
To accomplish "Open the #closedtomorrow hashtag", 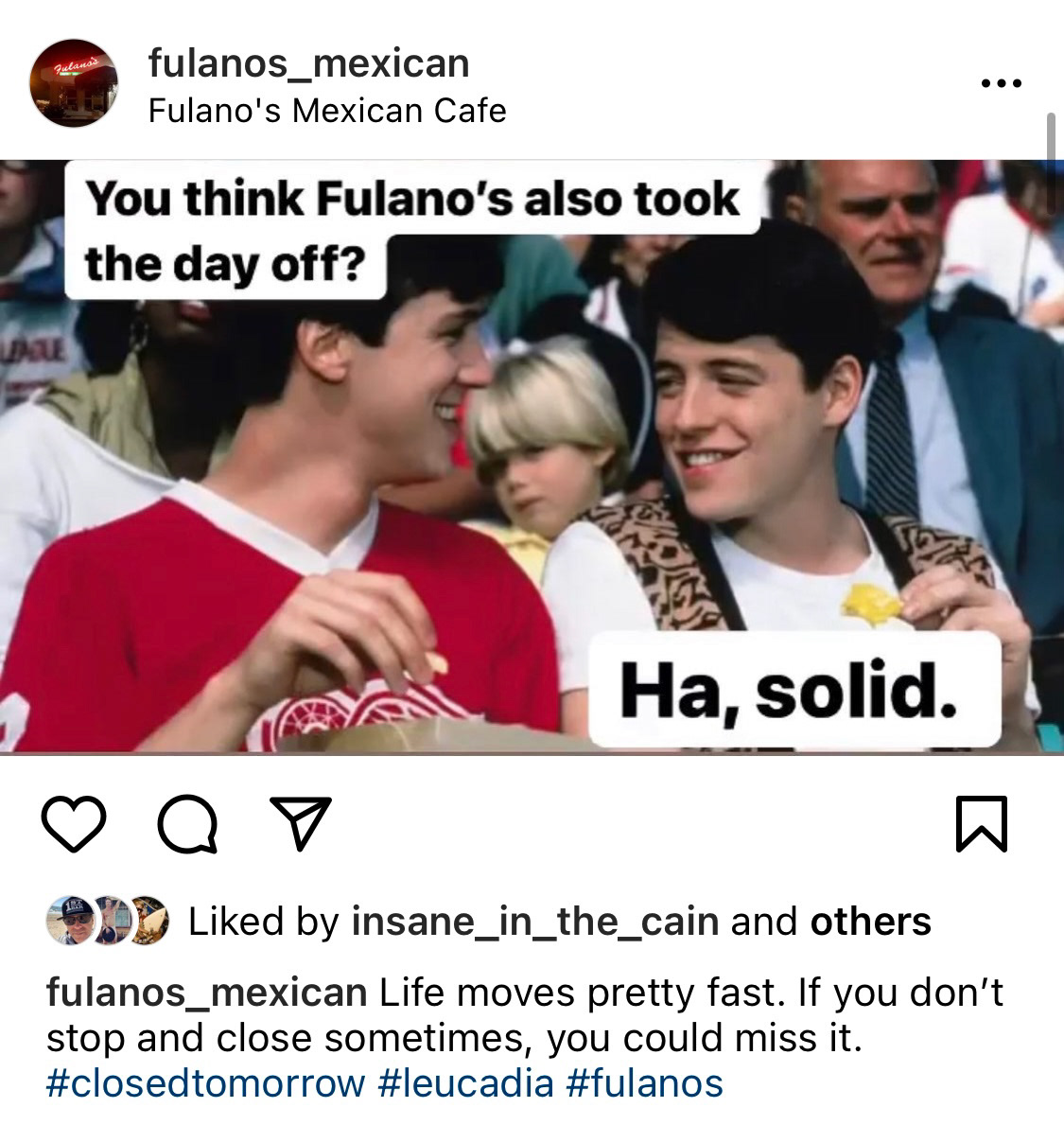I will coord(206,1083).
